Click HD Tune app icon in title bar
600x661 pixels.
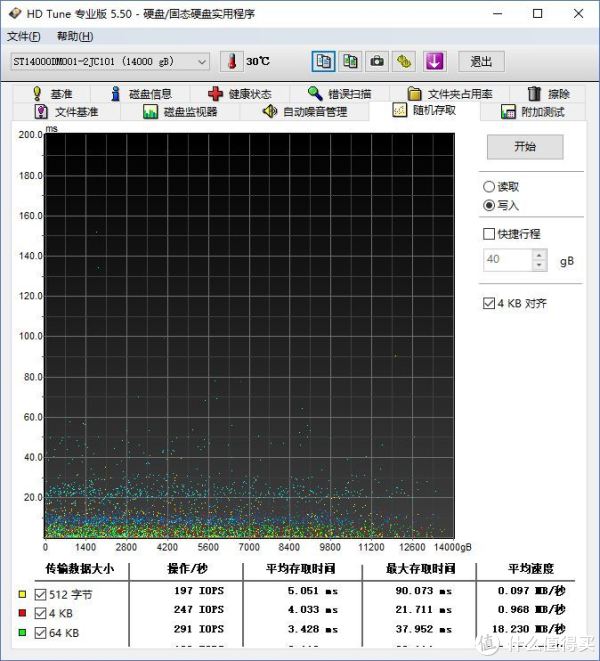click(x=14, y=13)
